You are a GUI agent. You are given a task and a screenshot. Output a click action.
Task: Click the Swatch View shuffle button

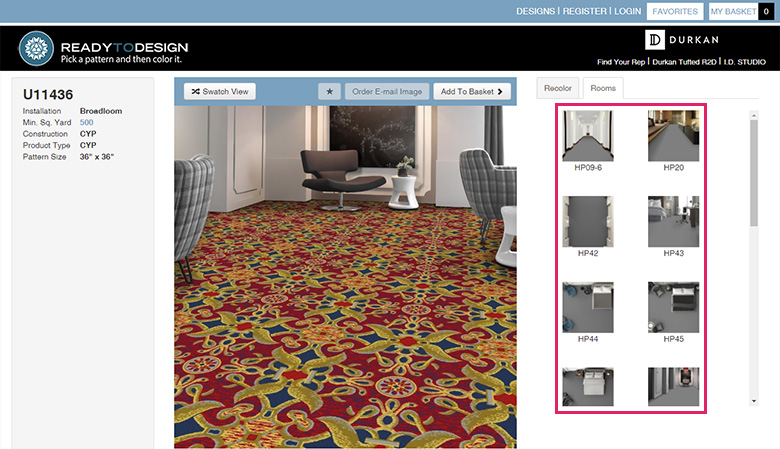click(x=219, y=91)
